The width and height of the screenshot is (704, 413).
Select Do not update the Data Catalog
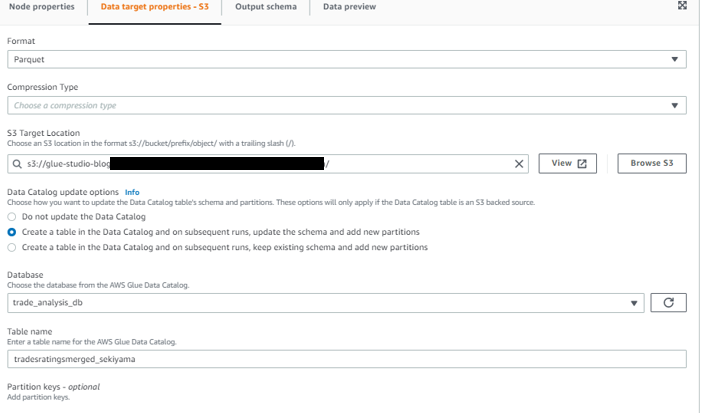12,217
